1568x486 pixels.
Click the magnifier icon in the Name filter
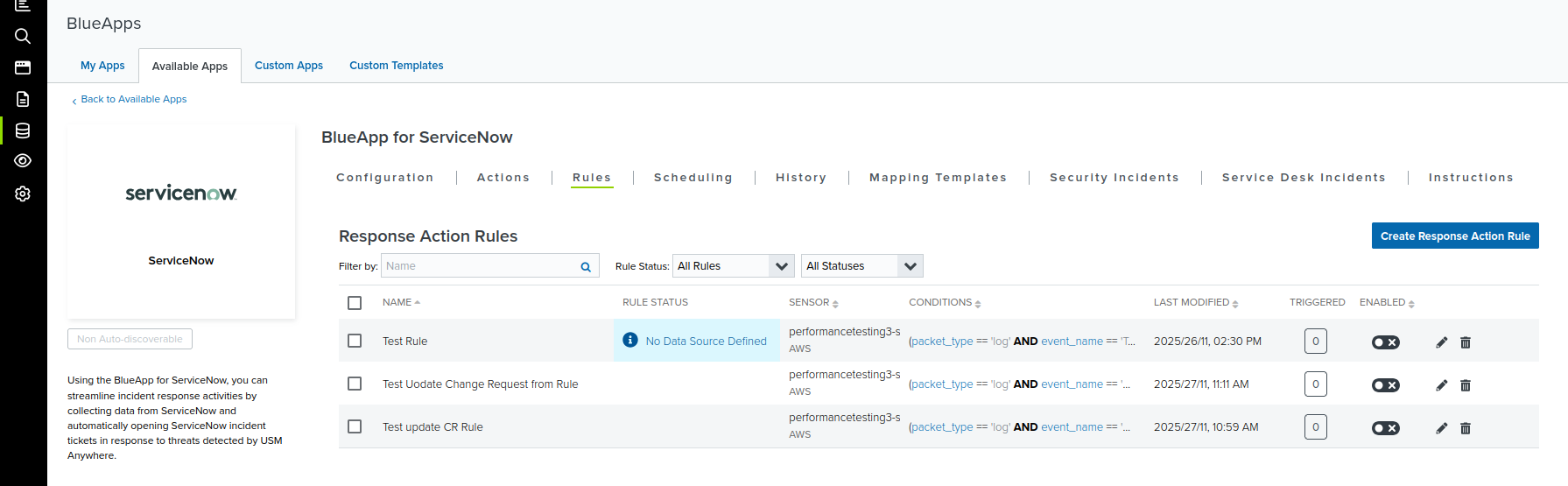(x=586, y=267)
